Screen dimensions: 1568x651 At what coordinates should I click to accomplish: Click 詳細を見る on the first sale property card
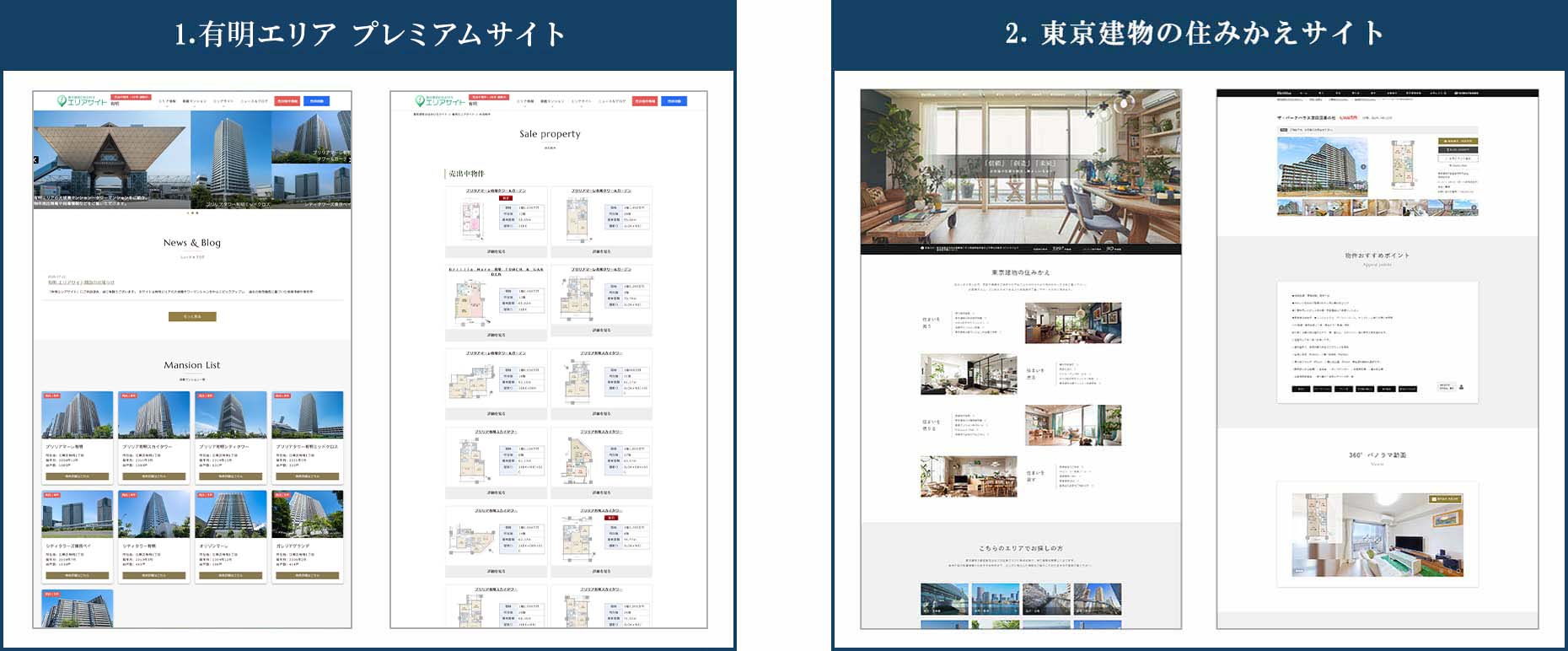click(496, 251)
